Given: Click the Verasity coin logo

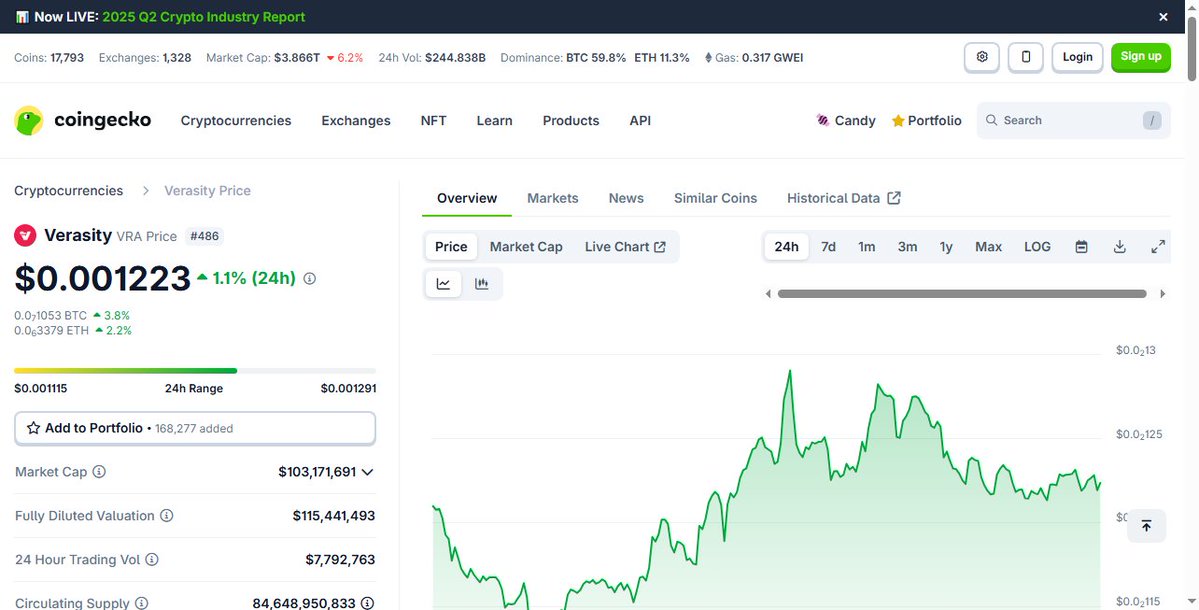Looking at the screenshot, I should (x=25, y=235).
